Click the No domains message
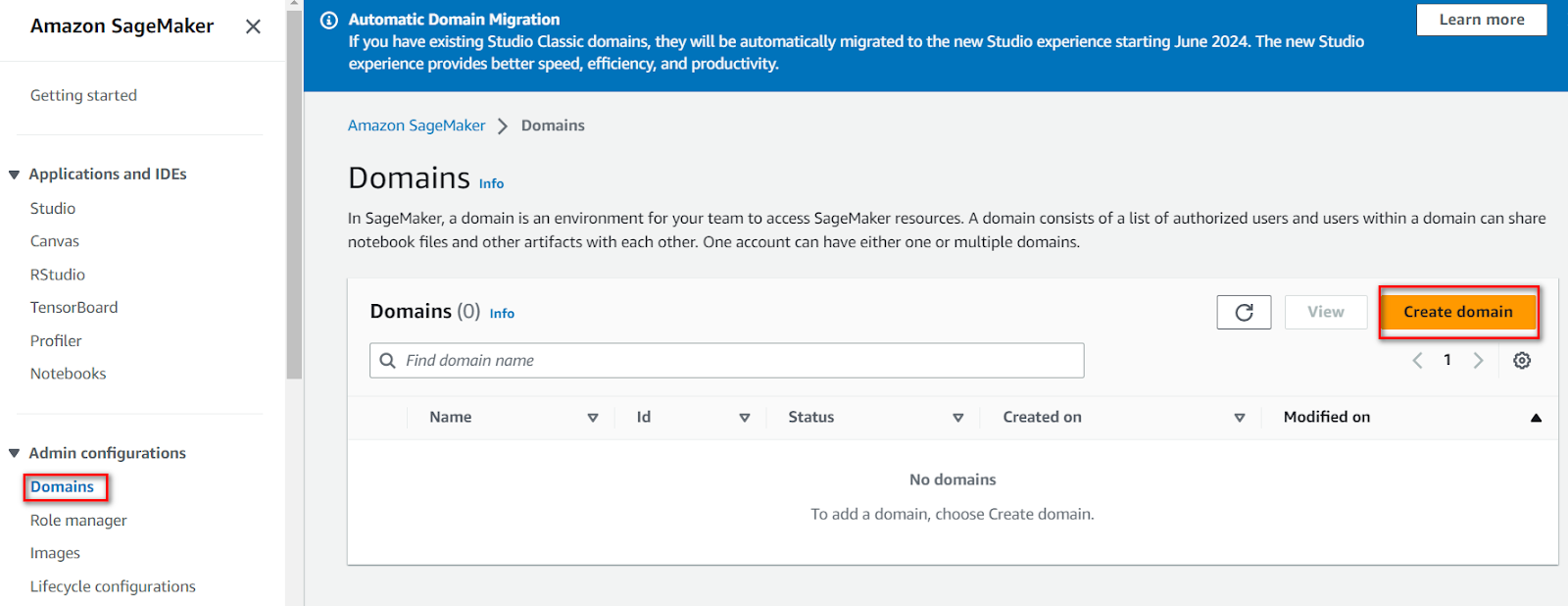Screen dimensions: 1568x606 pos(953,480)
